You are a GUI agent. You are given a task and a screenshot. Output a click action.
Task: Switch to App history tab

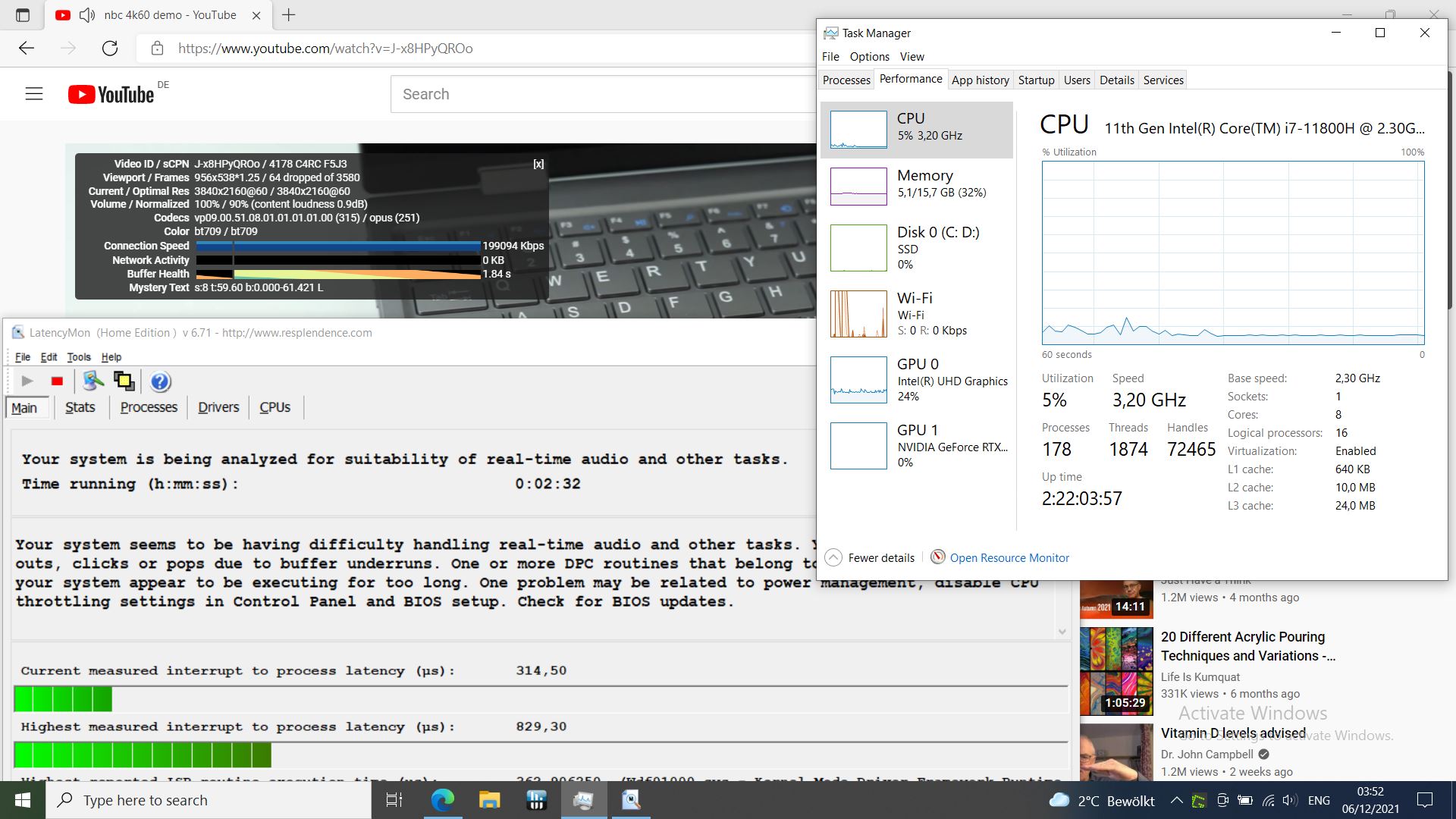point(980,80)
